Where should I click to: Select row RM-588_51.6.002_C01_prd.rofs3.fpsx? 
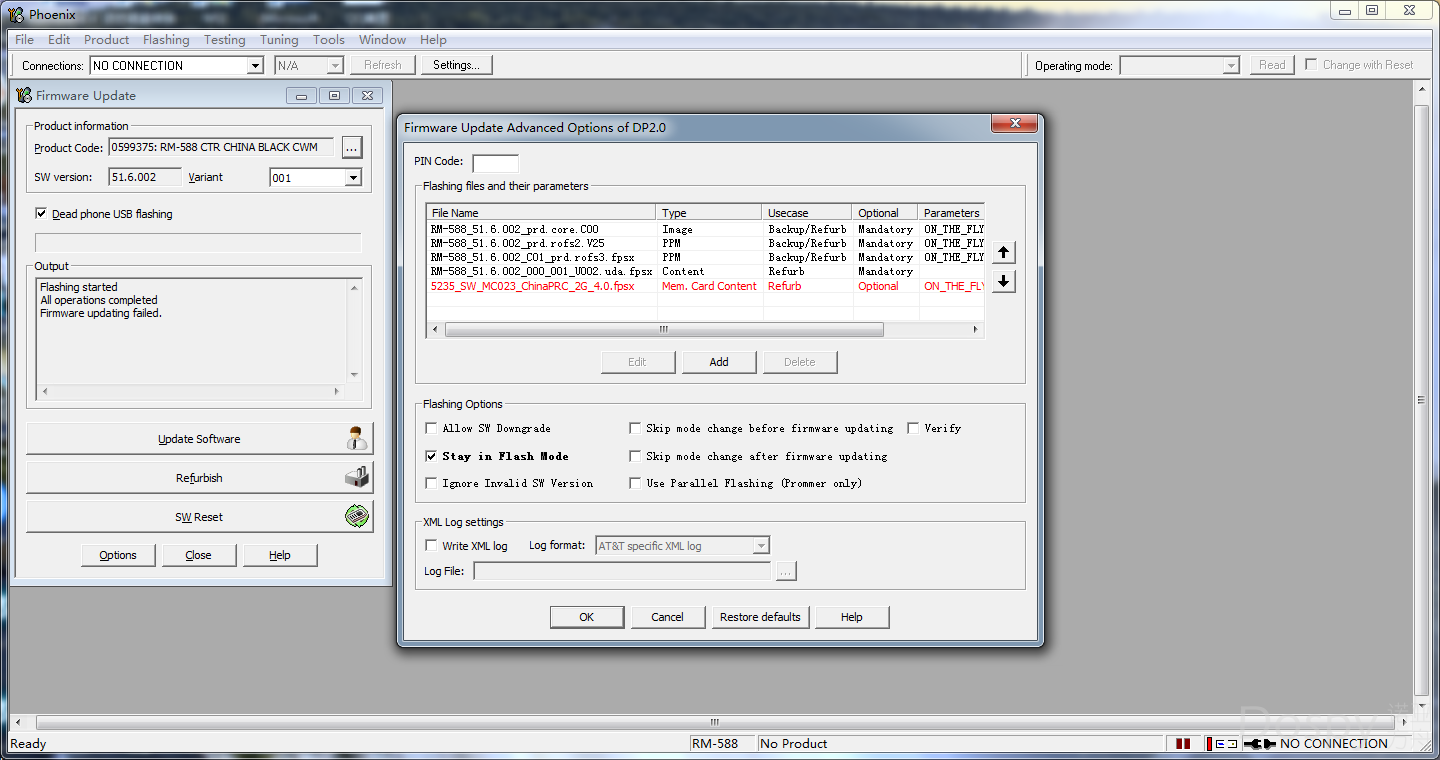(706, 257)
